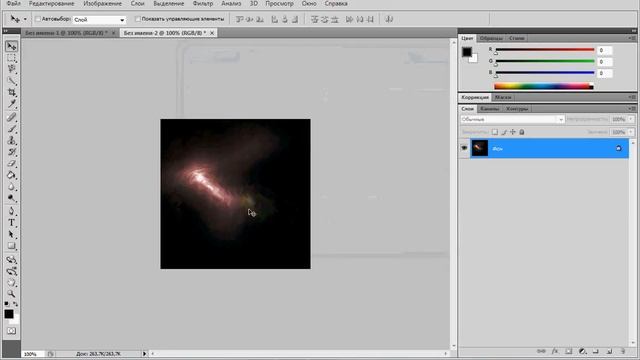Open the Фильтр menu
This screenshot has height=360, width=640.
coord(203,3)
